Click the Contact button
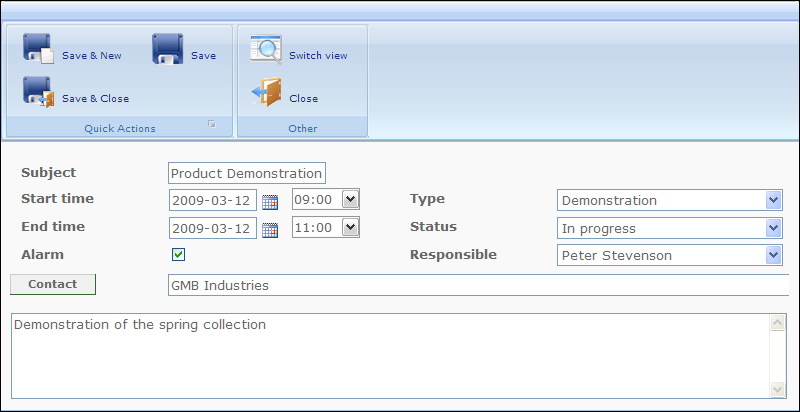Image resolution: width=800 pixels, height=412 pixels. pos(53,285)
